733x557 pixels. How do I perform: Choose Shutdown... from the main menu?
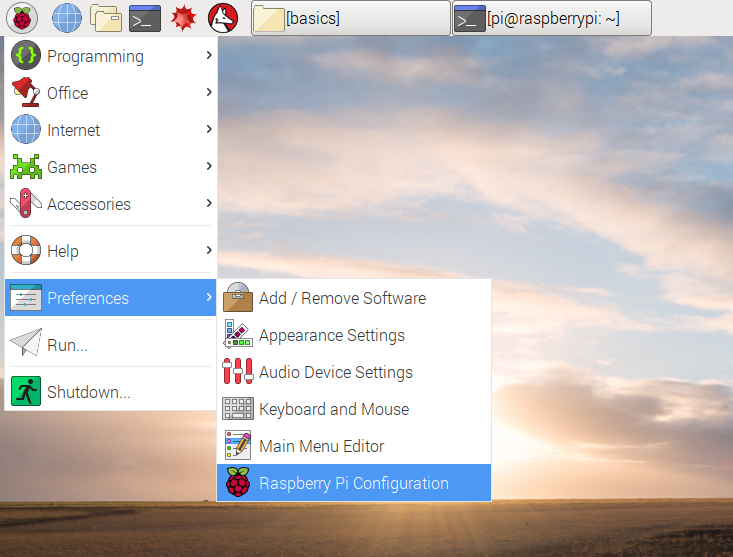[x=111, y=391]
